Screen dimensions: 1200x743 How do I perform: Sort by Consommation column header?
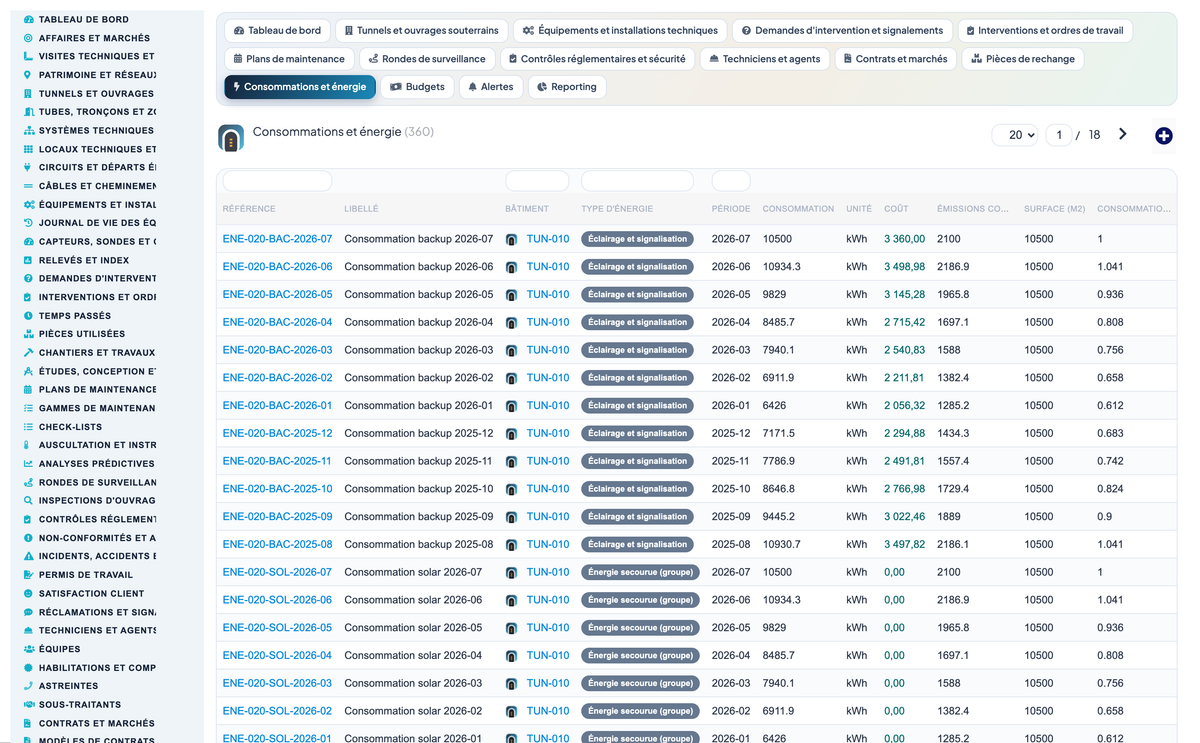point(798,209)
